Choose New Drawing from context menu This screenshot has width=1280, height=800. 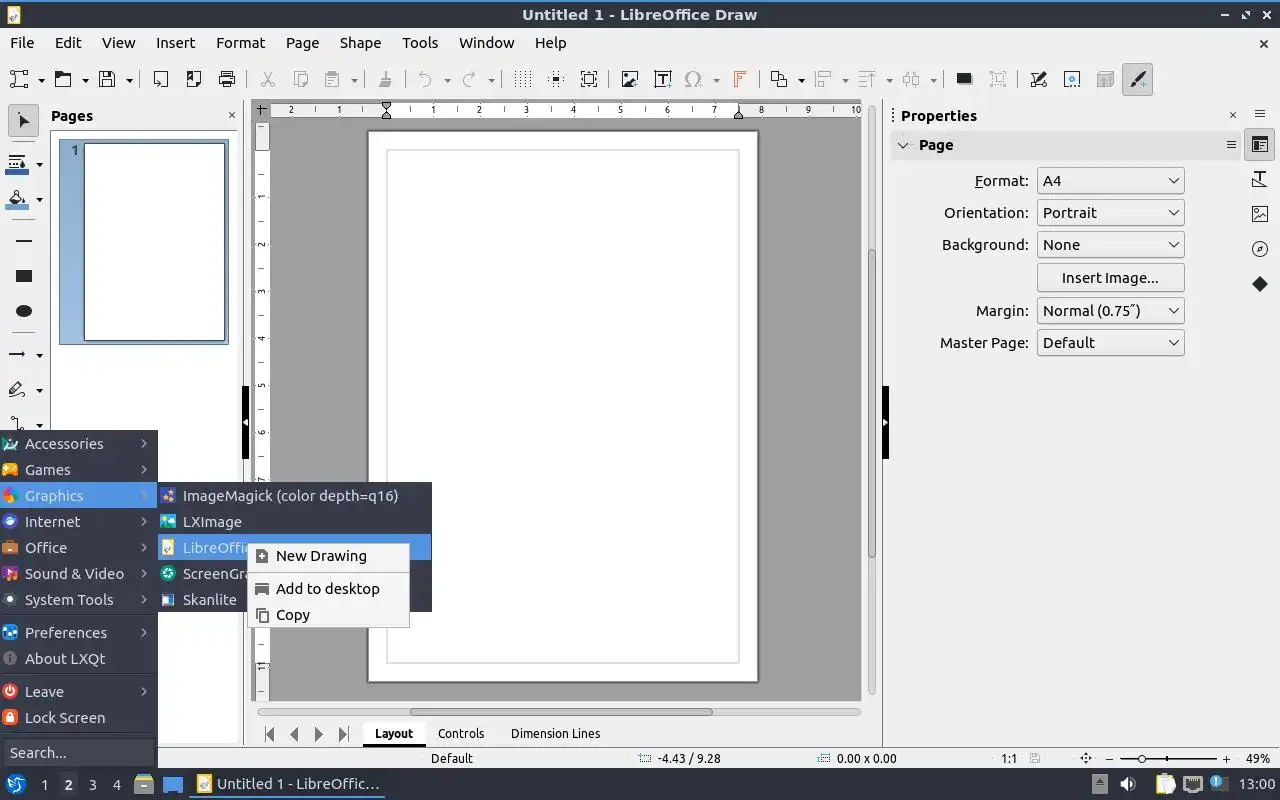point(328,556)
